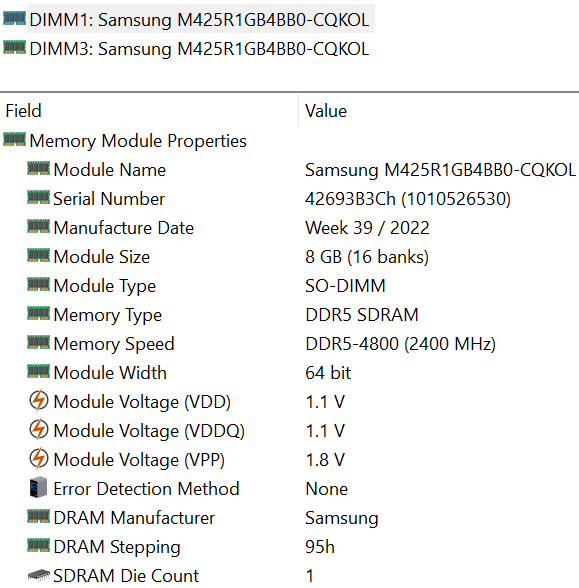Click the server icon for Error Detection Method

click(38, 487)
